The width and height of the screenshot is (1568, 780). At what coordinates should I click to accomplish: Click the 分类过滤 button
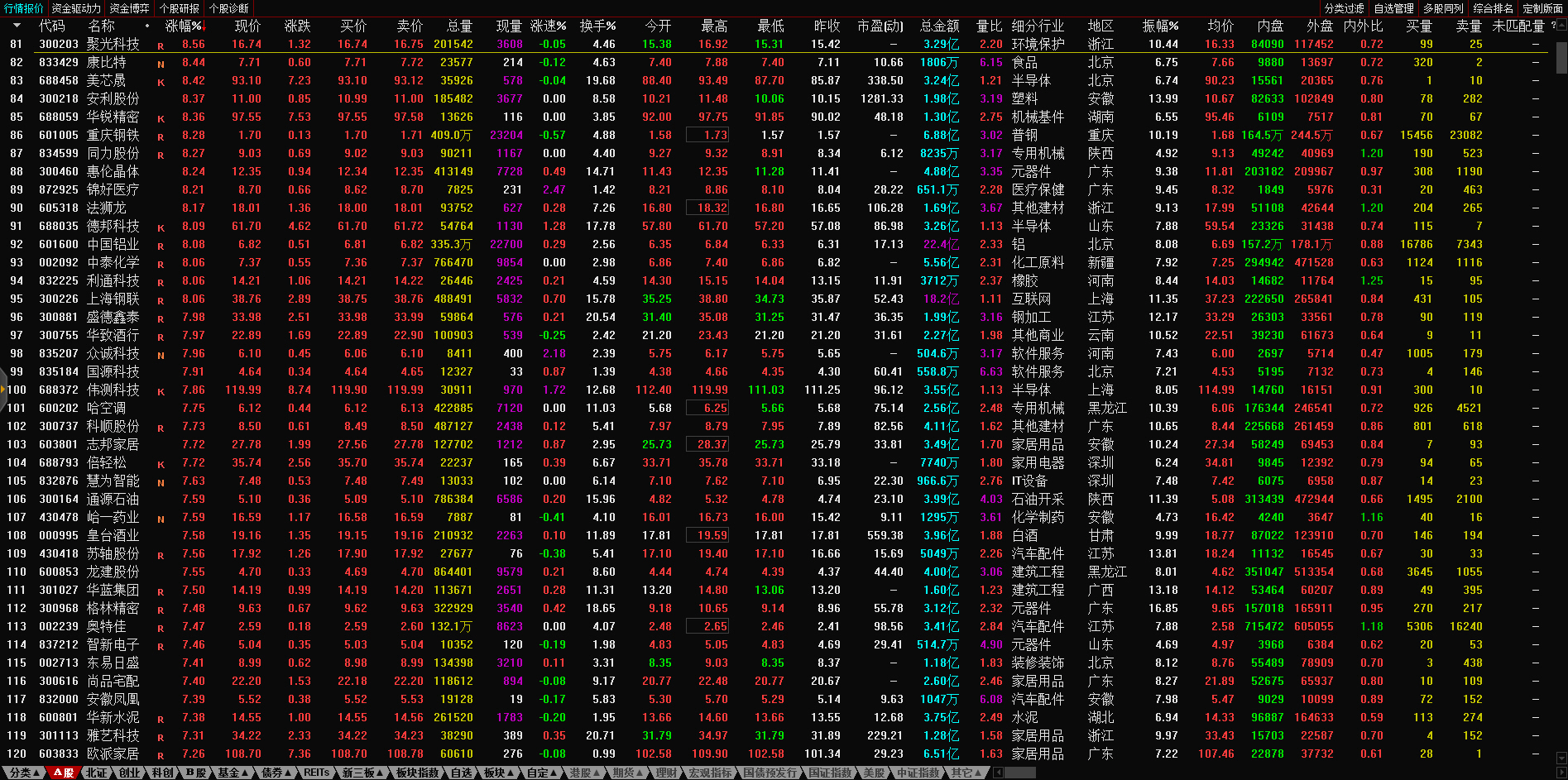pyautogui.click(x=1344, y=8)
